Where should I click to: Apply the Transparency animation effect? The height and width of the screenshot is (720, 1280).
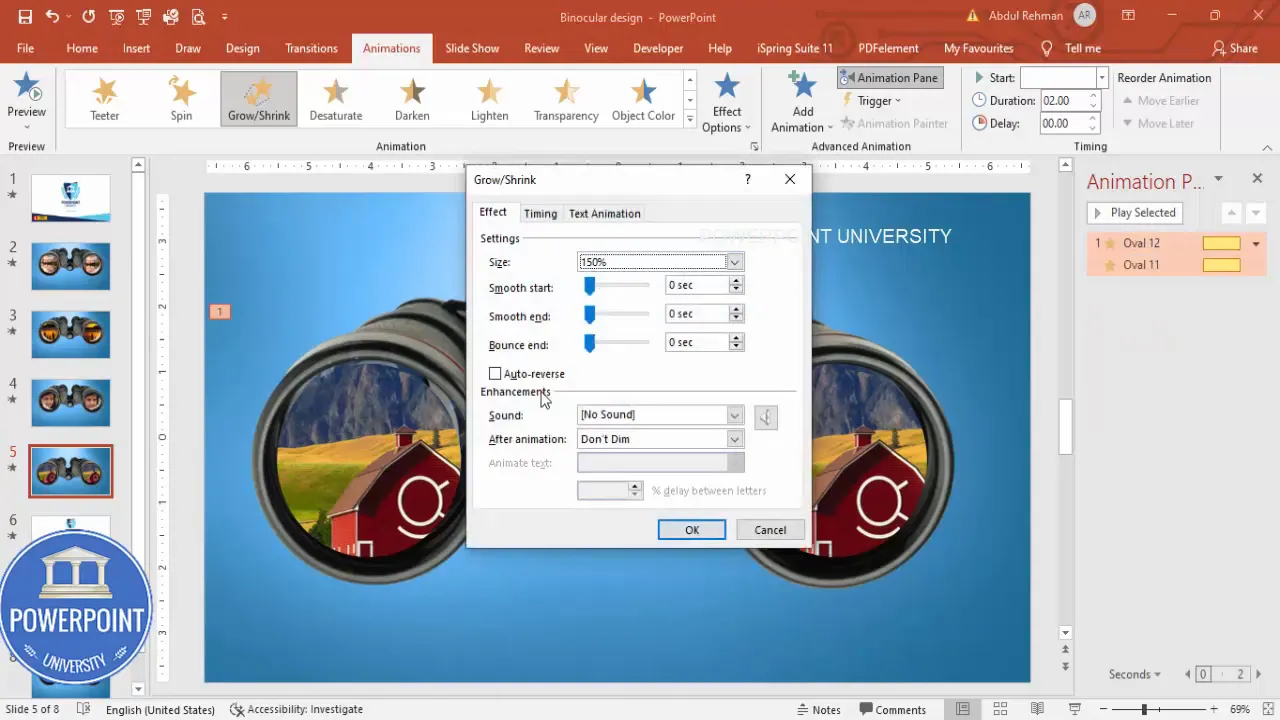[566, 99]
